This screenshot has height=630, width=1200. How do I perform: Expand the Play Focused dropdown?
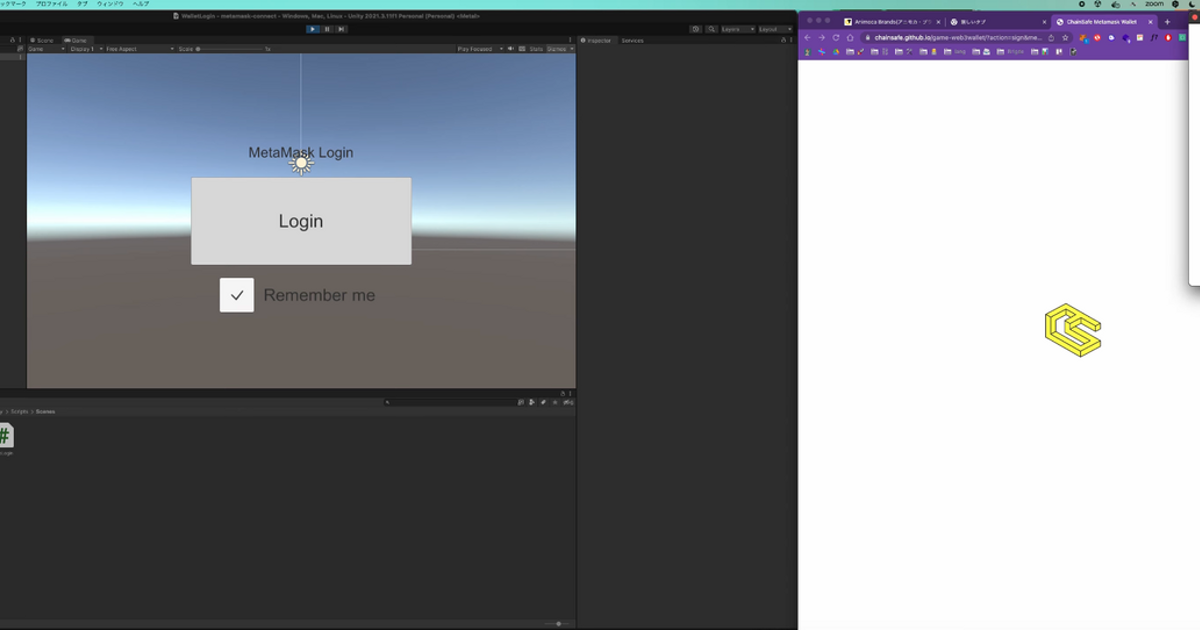coord(480,49)
